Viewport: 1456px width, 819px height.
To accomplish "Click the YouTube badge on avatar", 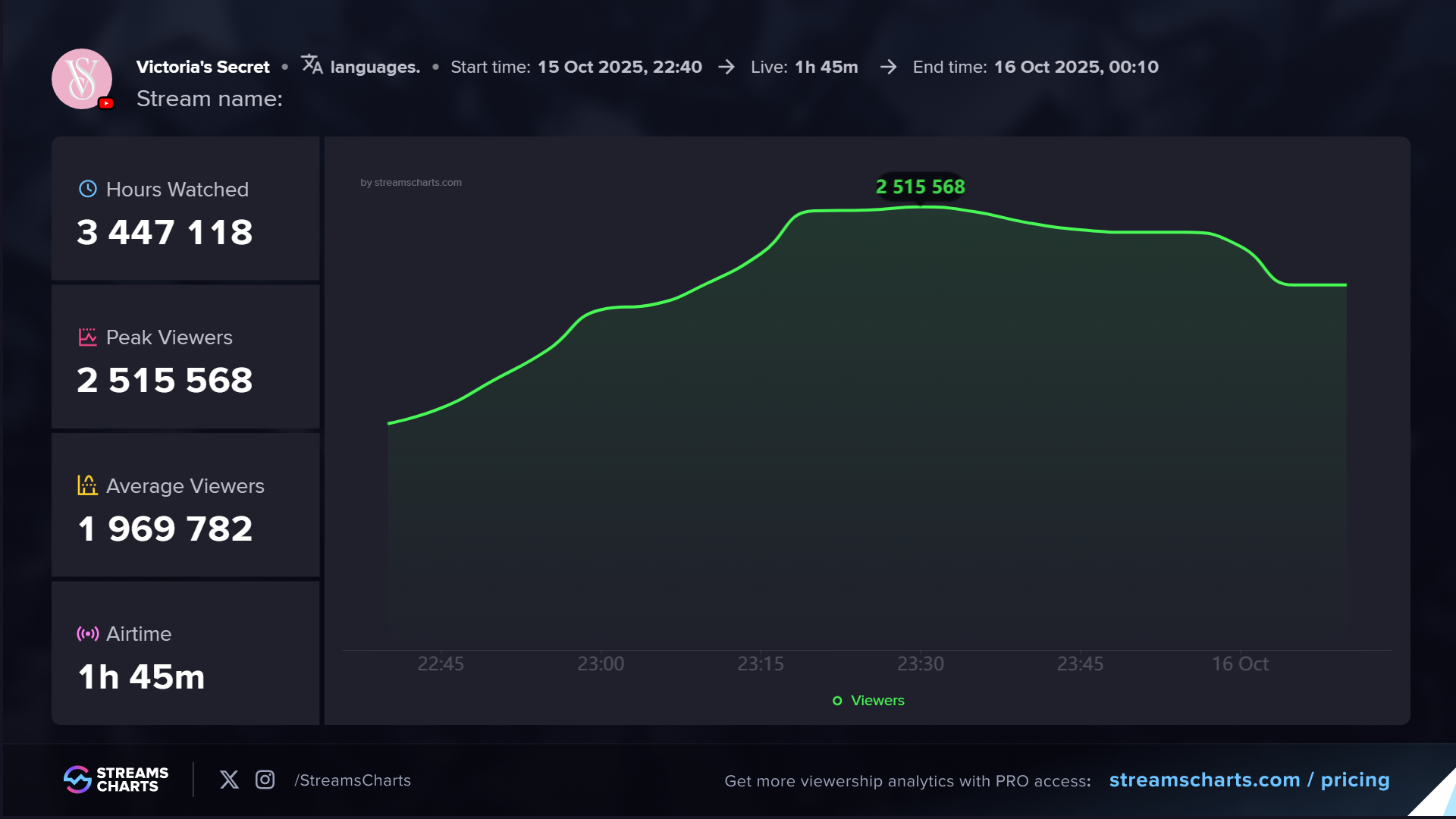I will [x=107, y=103].
